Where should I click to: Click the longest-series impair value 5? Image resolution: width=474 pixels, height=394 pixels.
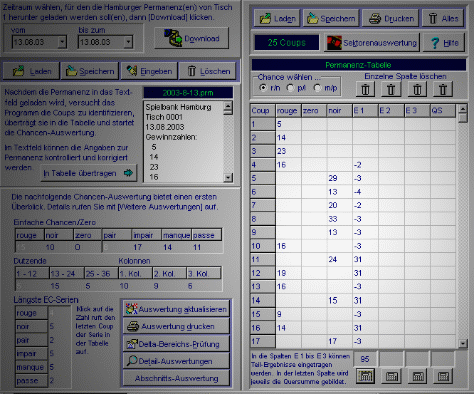52,353
